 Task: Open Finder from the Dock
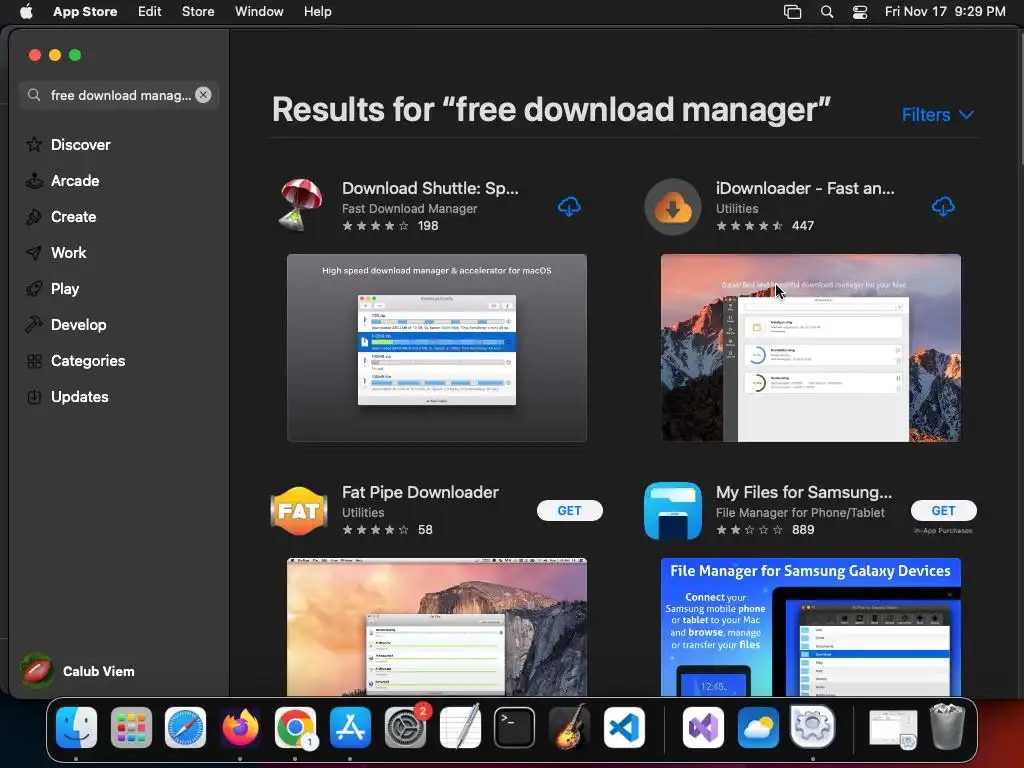point(76,727)
